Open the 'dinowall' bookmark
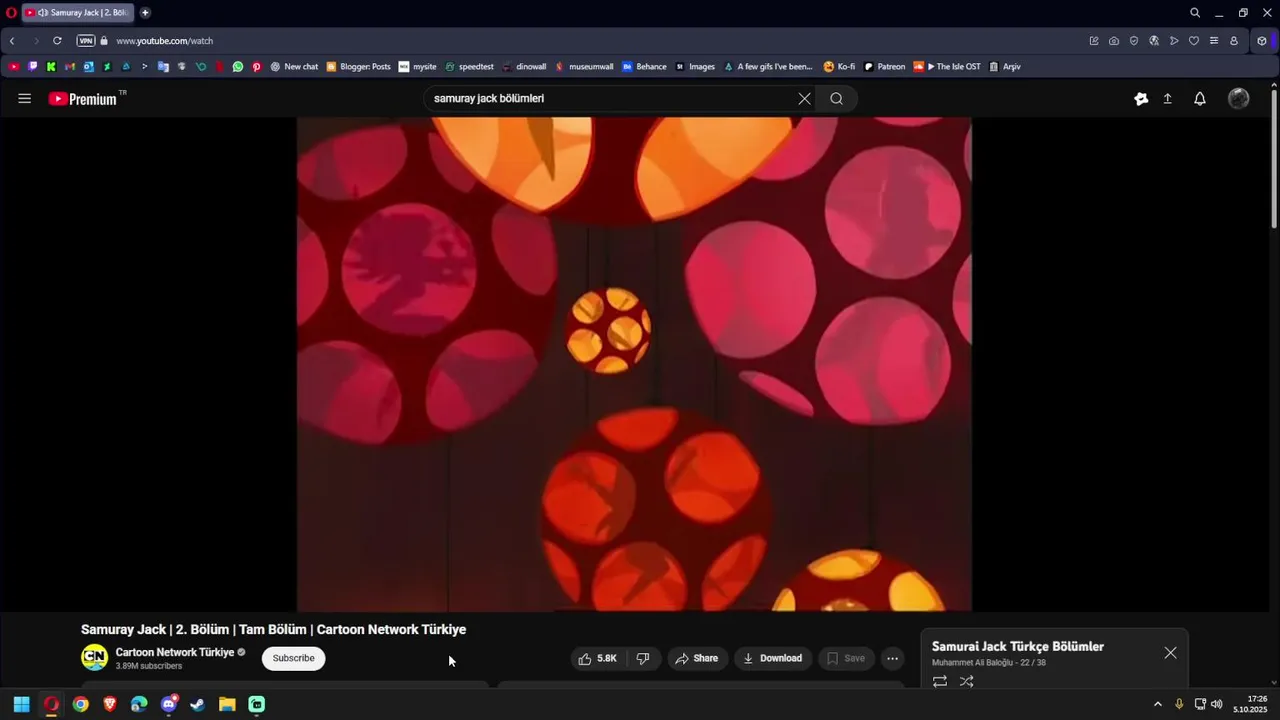Screen dimensions: 1280x720 [x=524, y=67]
